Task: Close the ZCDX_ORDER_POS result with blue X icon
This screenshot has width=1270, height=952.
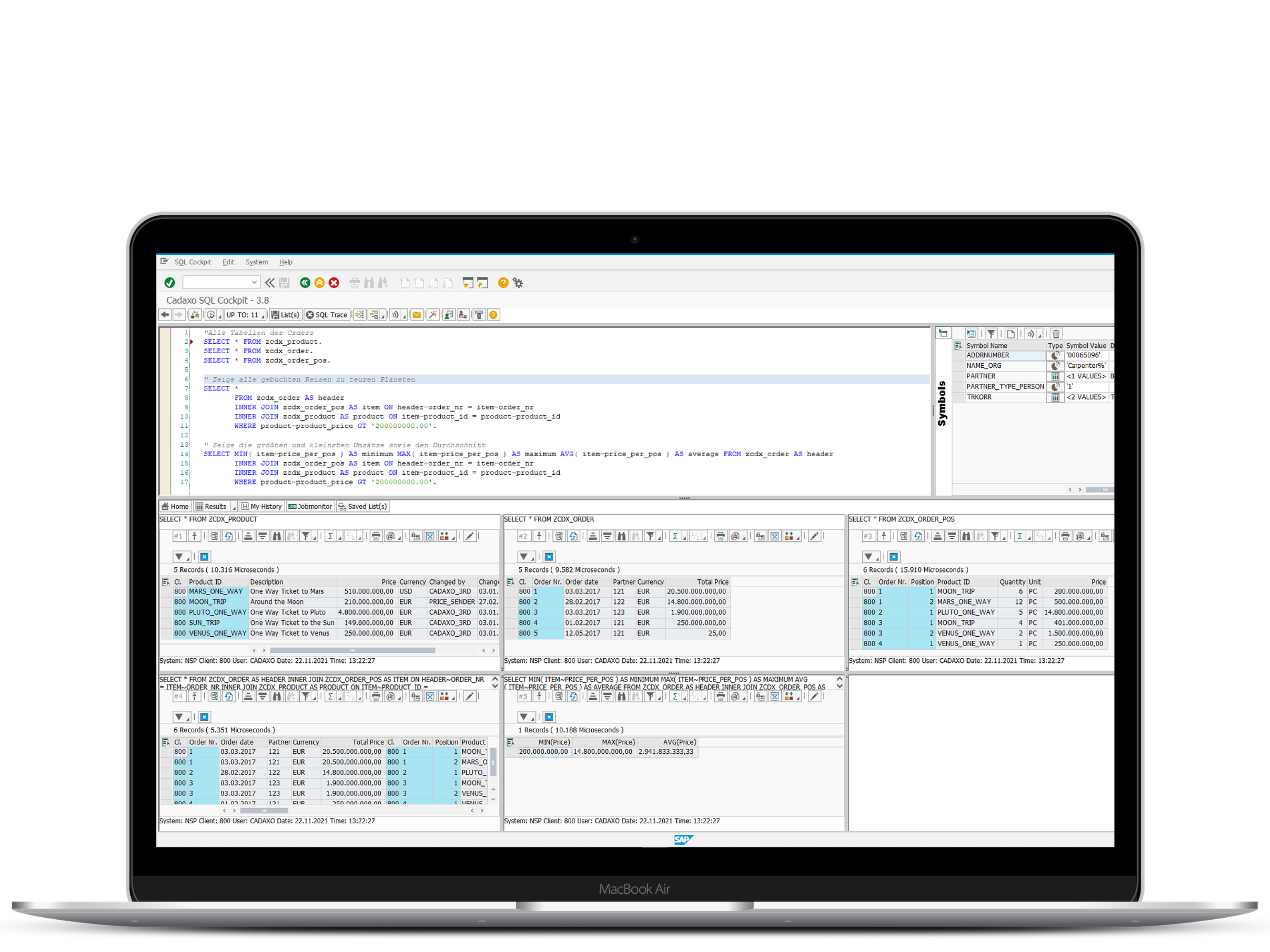Action: [894, 557]
